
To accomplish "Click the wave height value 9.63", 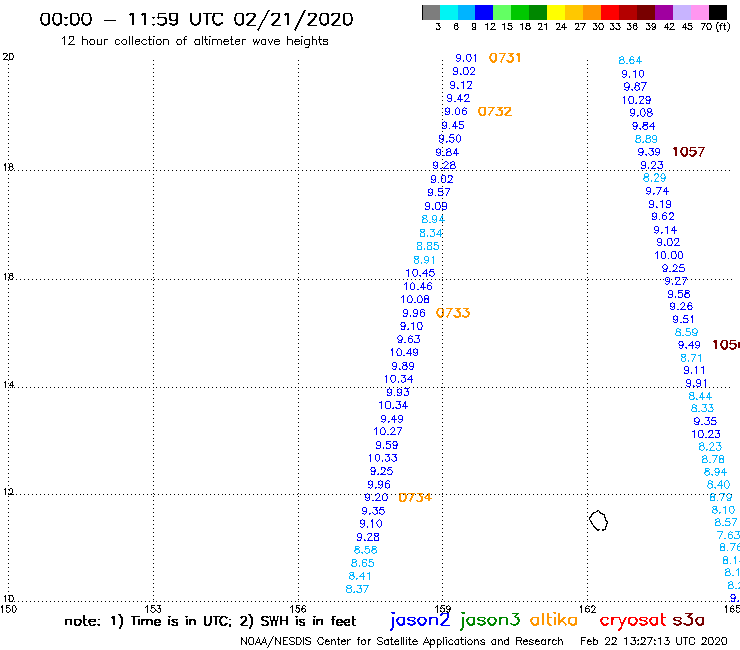I will click(409, 339).
